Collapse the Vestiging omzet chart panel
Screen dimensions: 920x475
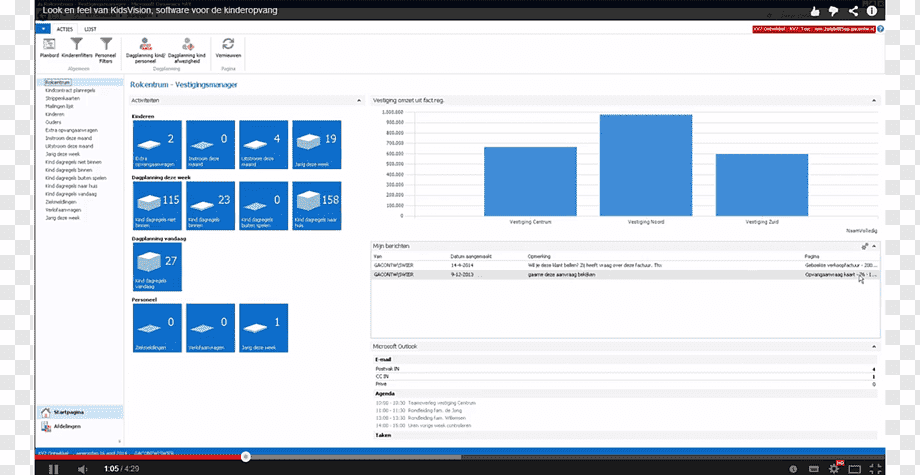(x=874, y=101)
